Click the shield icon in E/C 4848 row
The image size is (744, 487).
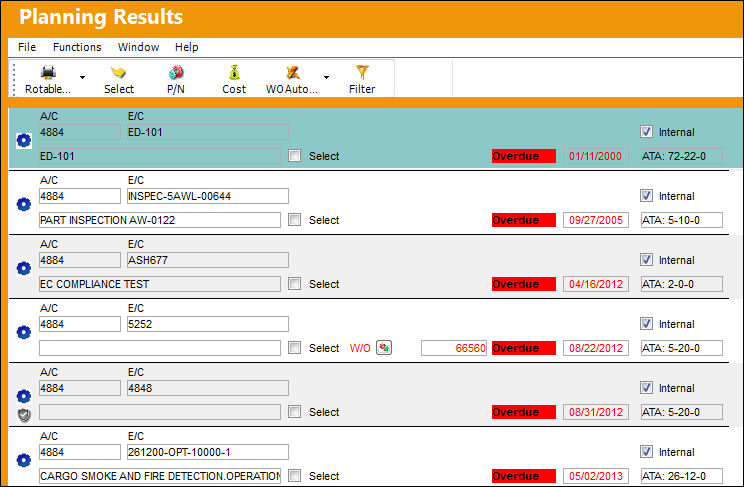[24, 416]
